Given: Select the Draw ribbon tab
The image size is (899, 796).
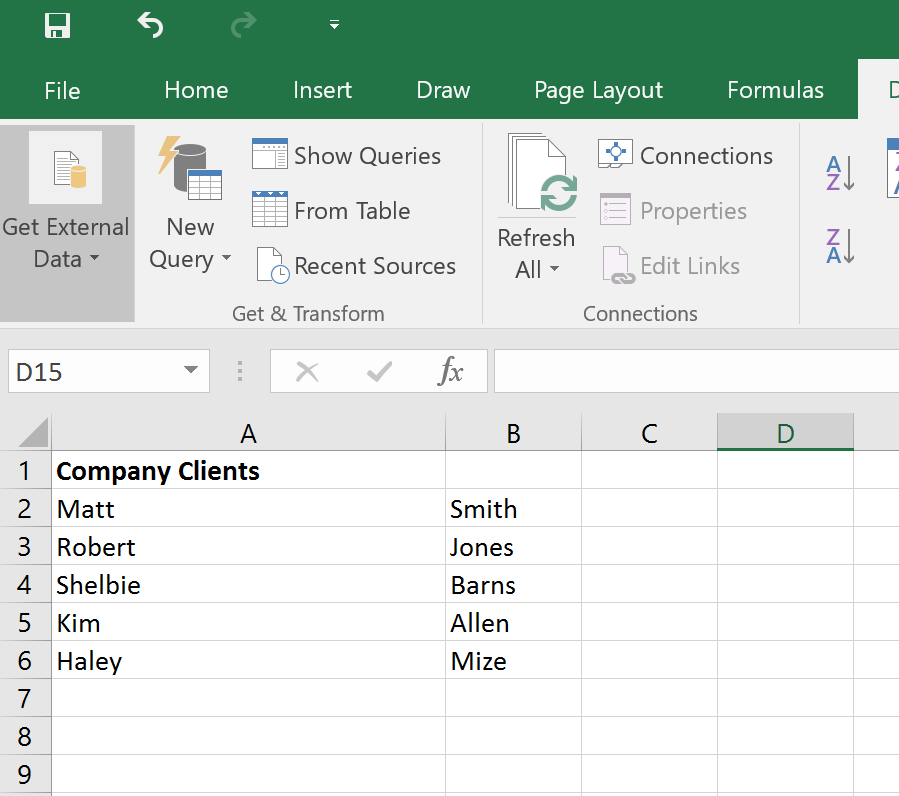Looking at the screenshot, I should pyautogui.click(x=443, y=90).
